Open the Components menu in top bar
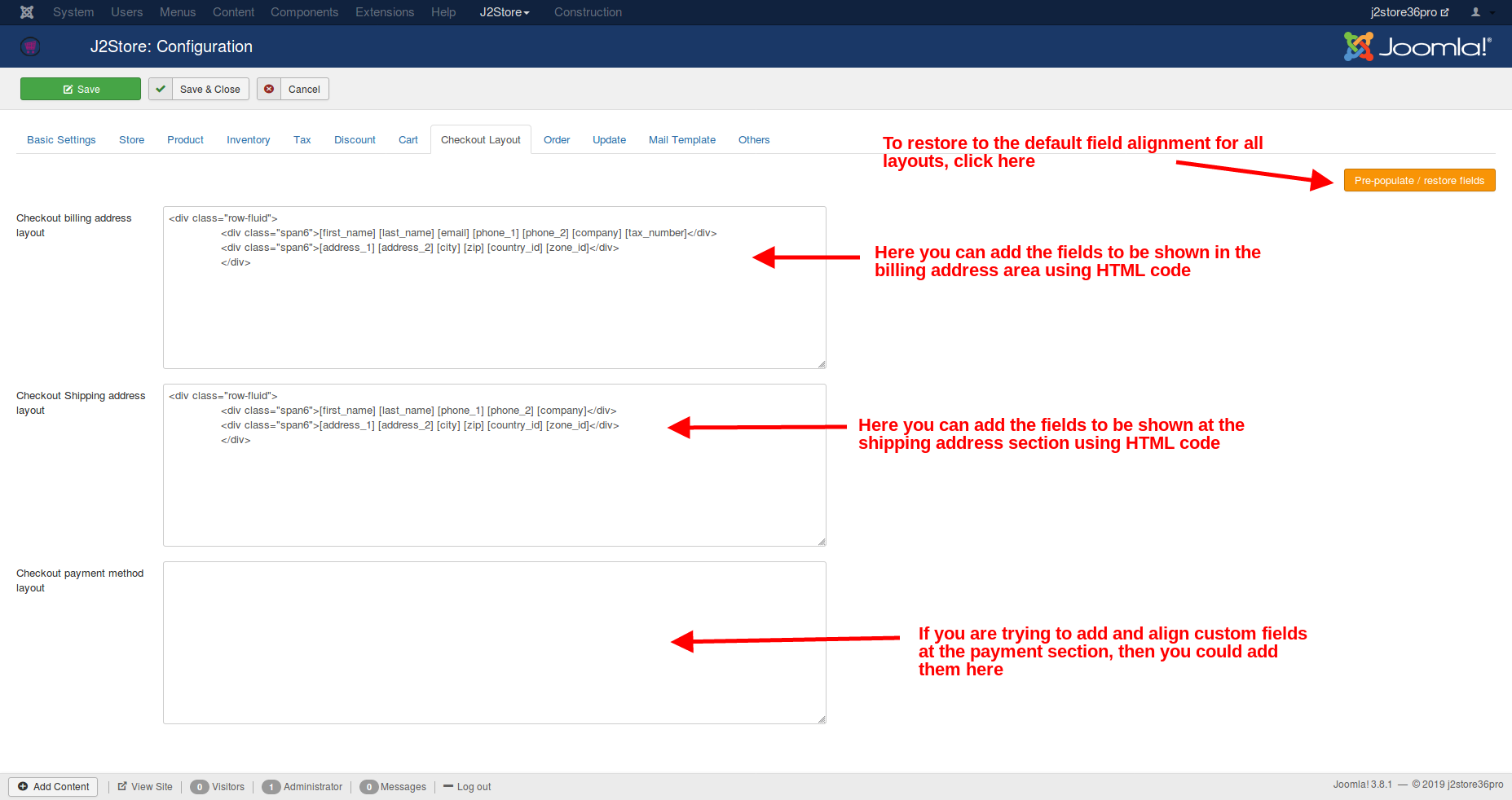 304,12
